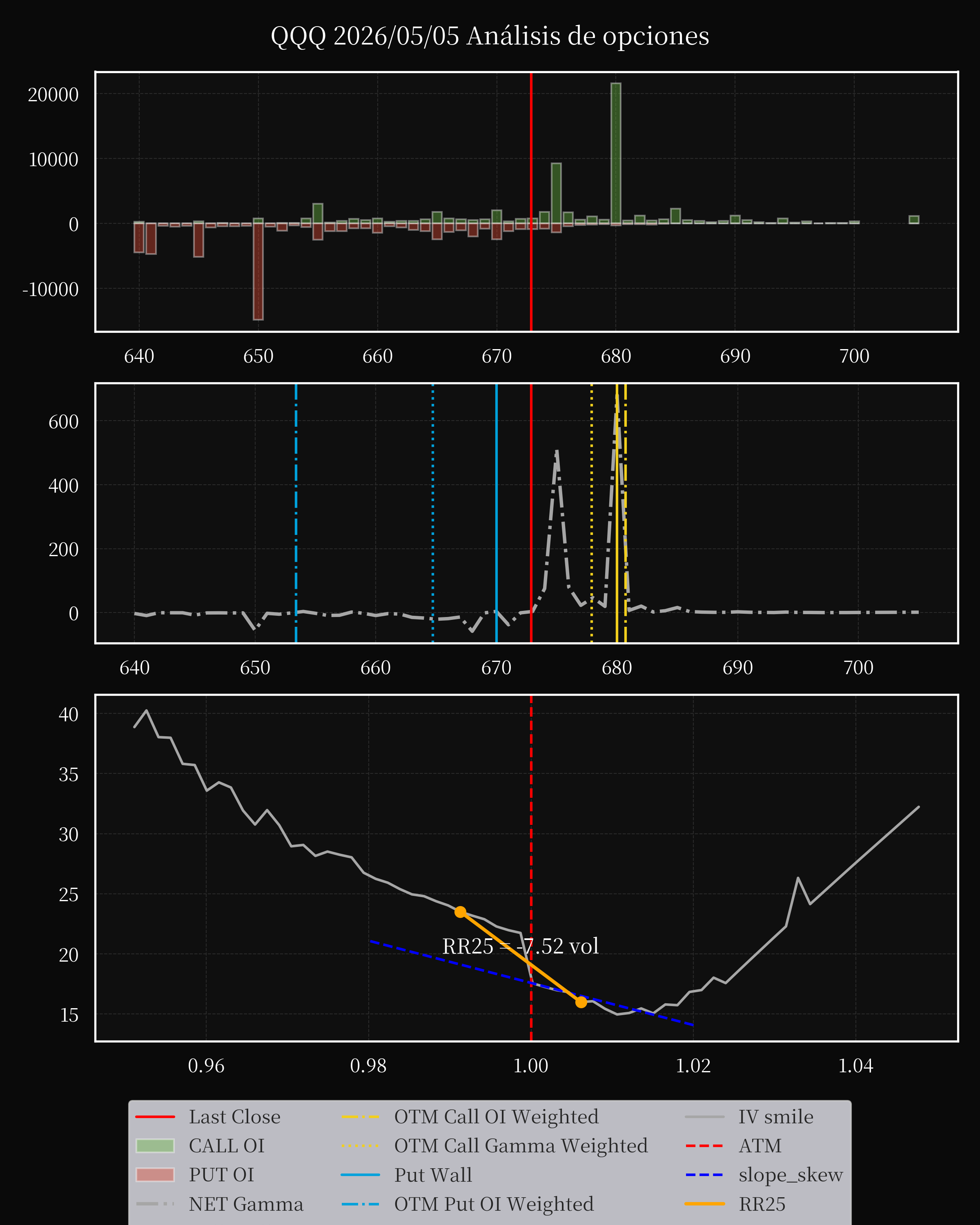
Task: Click the chart title 'QQQ 2026/05/05 Análisis de opciones'
Action: point(490,36)
